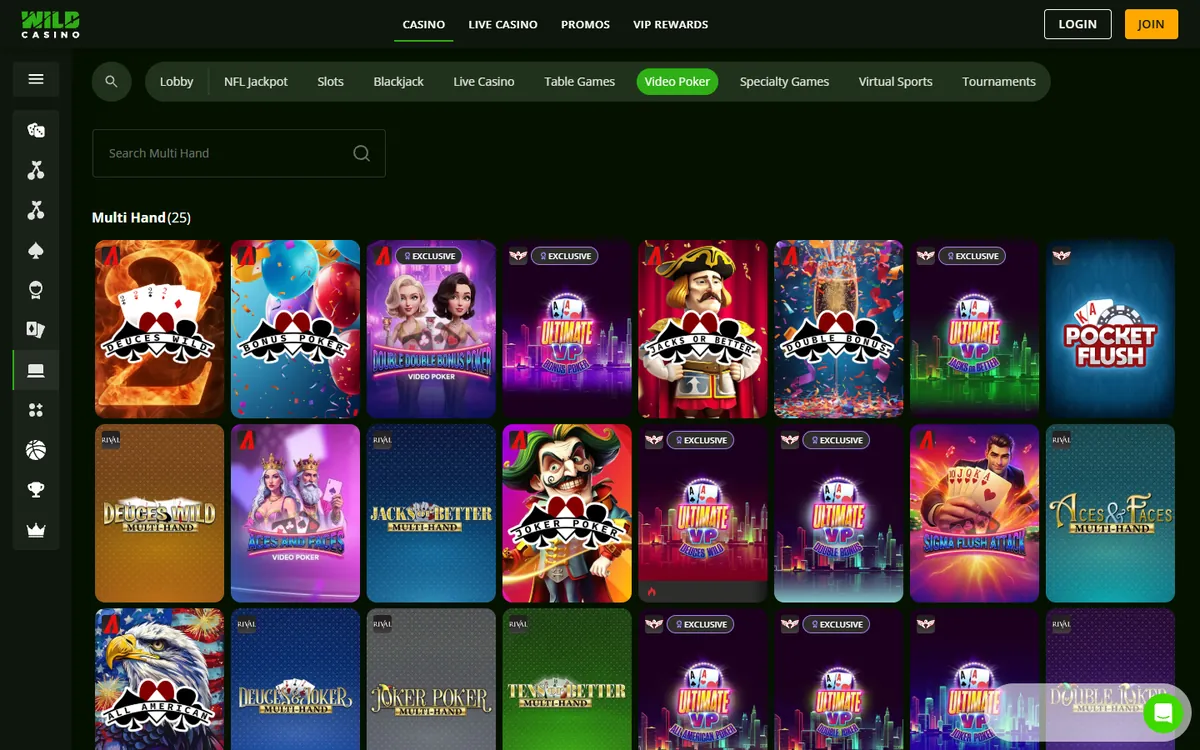The image size is (1200, 750).
Task: Open the Double Bonus champagne game tile
Action: (x=839, y=329)
